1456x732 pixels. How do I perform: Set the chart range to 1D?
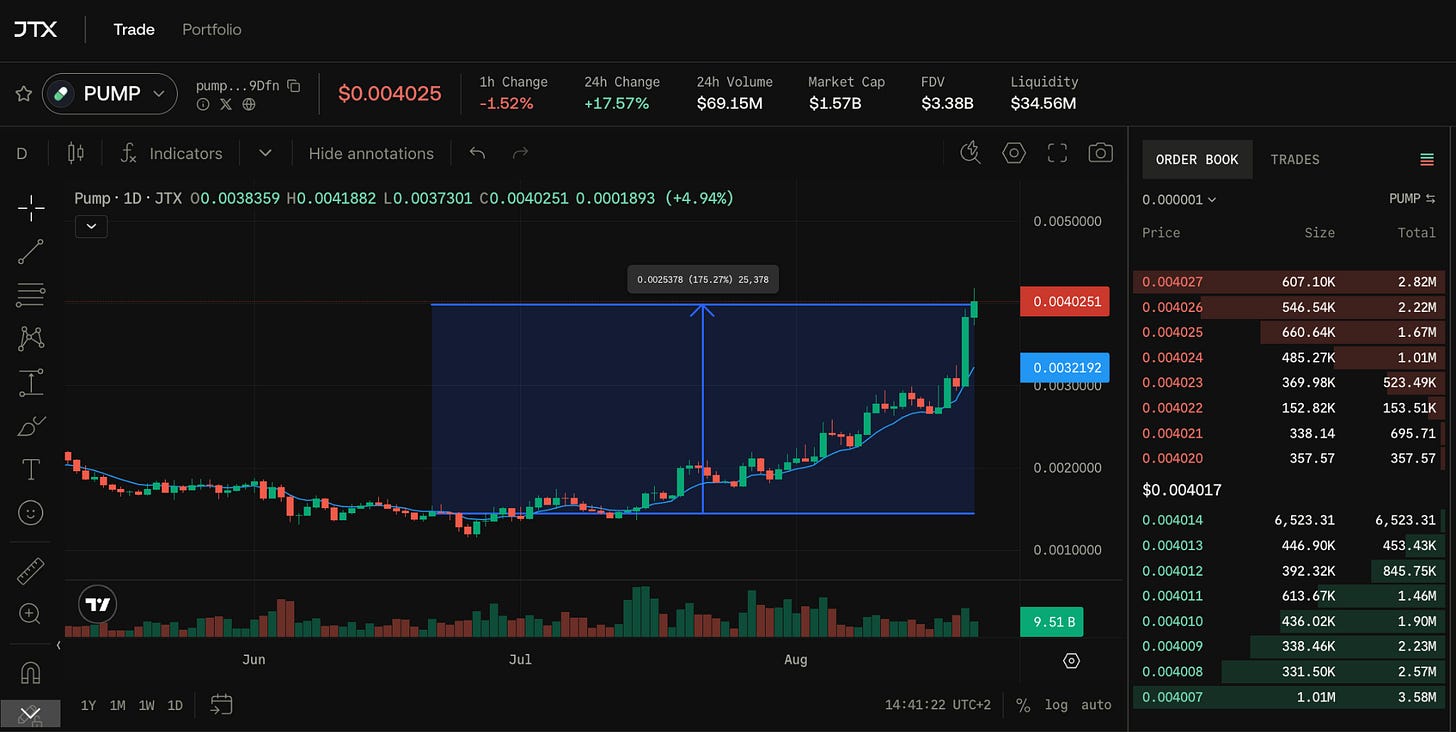(x=175, y=705)
